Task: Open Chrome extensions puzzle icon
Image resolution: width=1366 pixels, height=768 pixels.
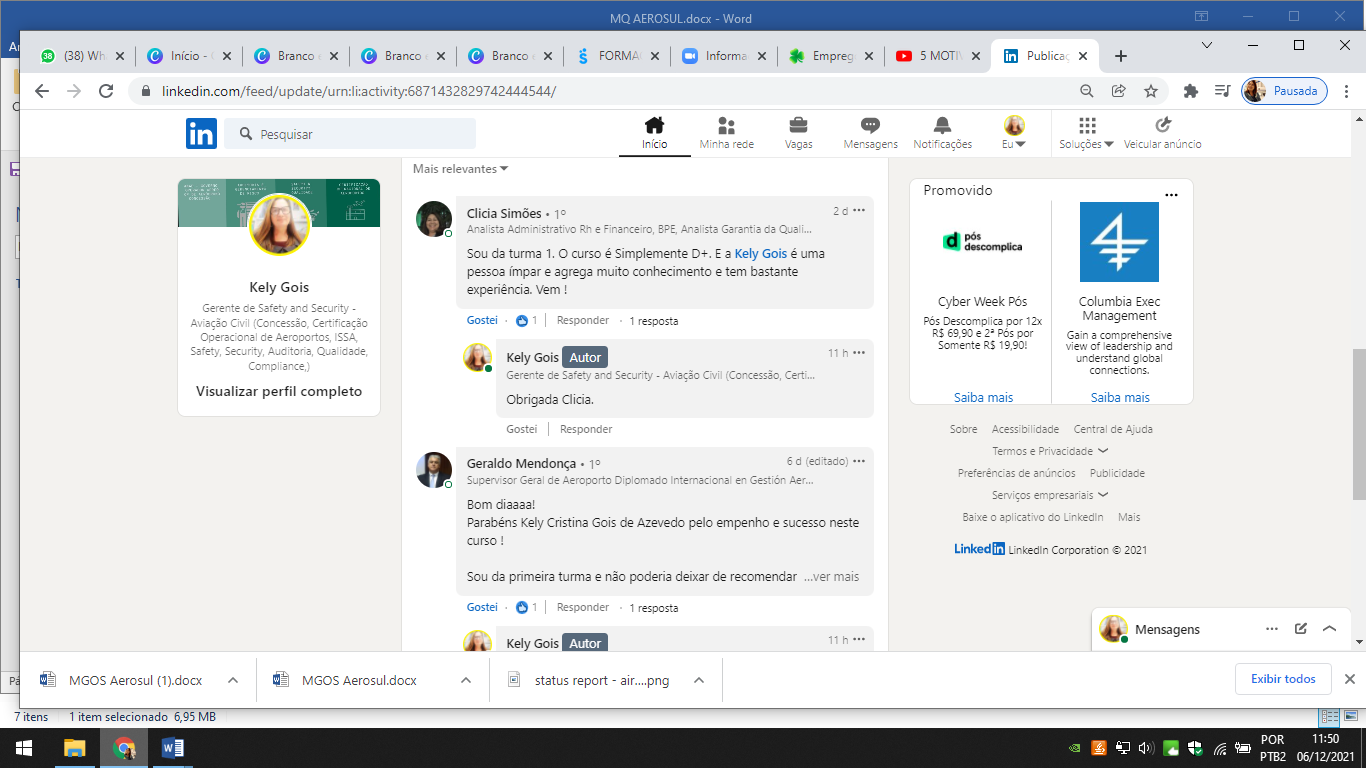Action: (x=1190, y=91)
